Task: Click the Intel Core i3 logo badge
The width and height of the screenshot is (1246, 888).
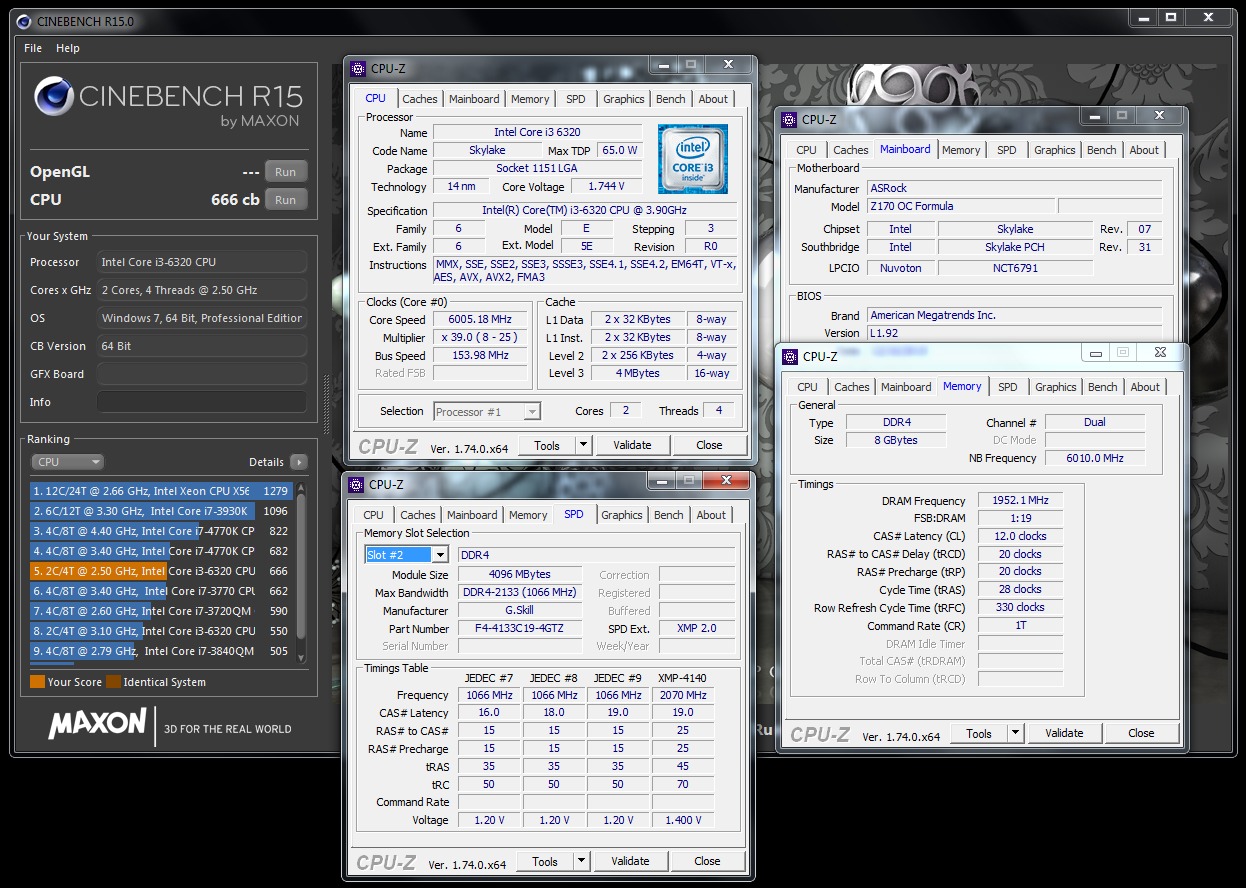Action: pyautogui.click(x=692, y=159)
